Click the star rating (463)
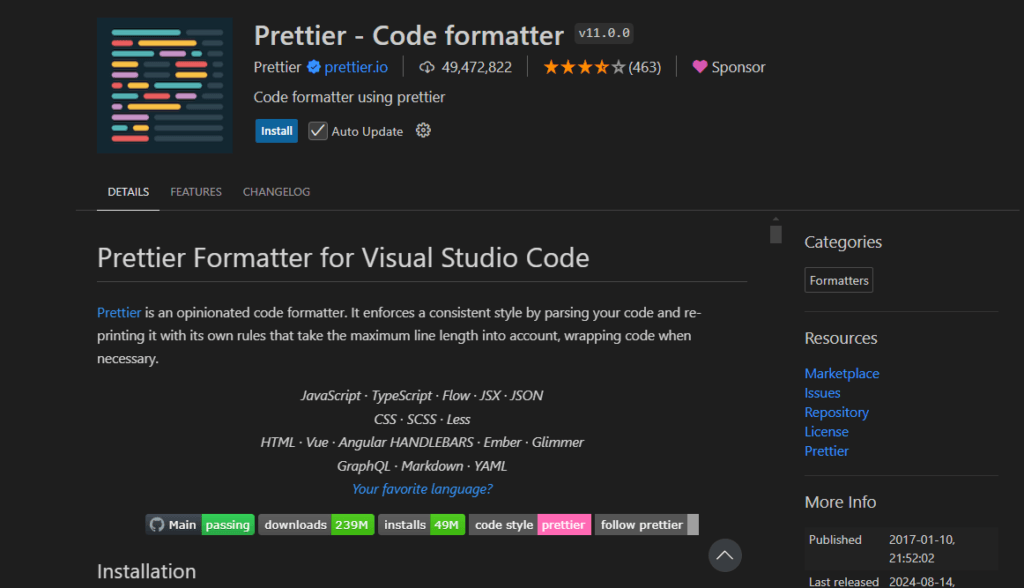The image size is (1024, 588). point(602,67)
